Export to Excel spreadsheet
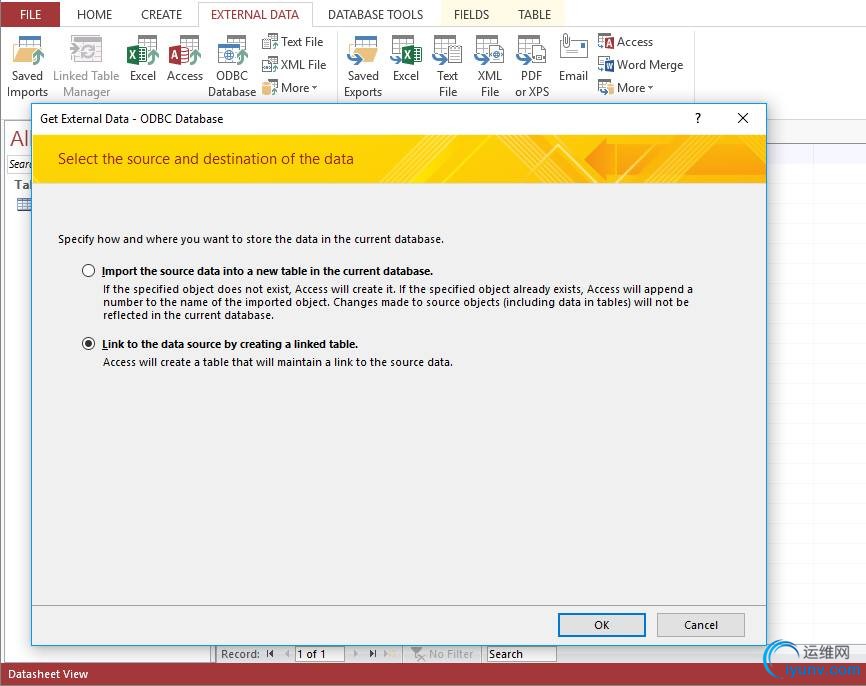 pos(406,59)
